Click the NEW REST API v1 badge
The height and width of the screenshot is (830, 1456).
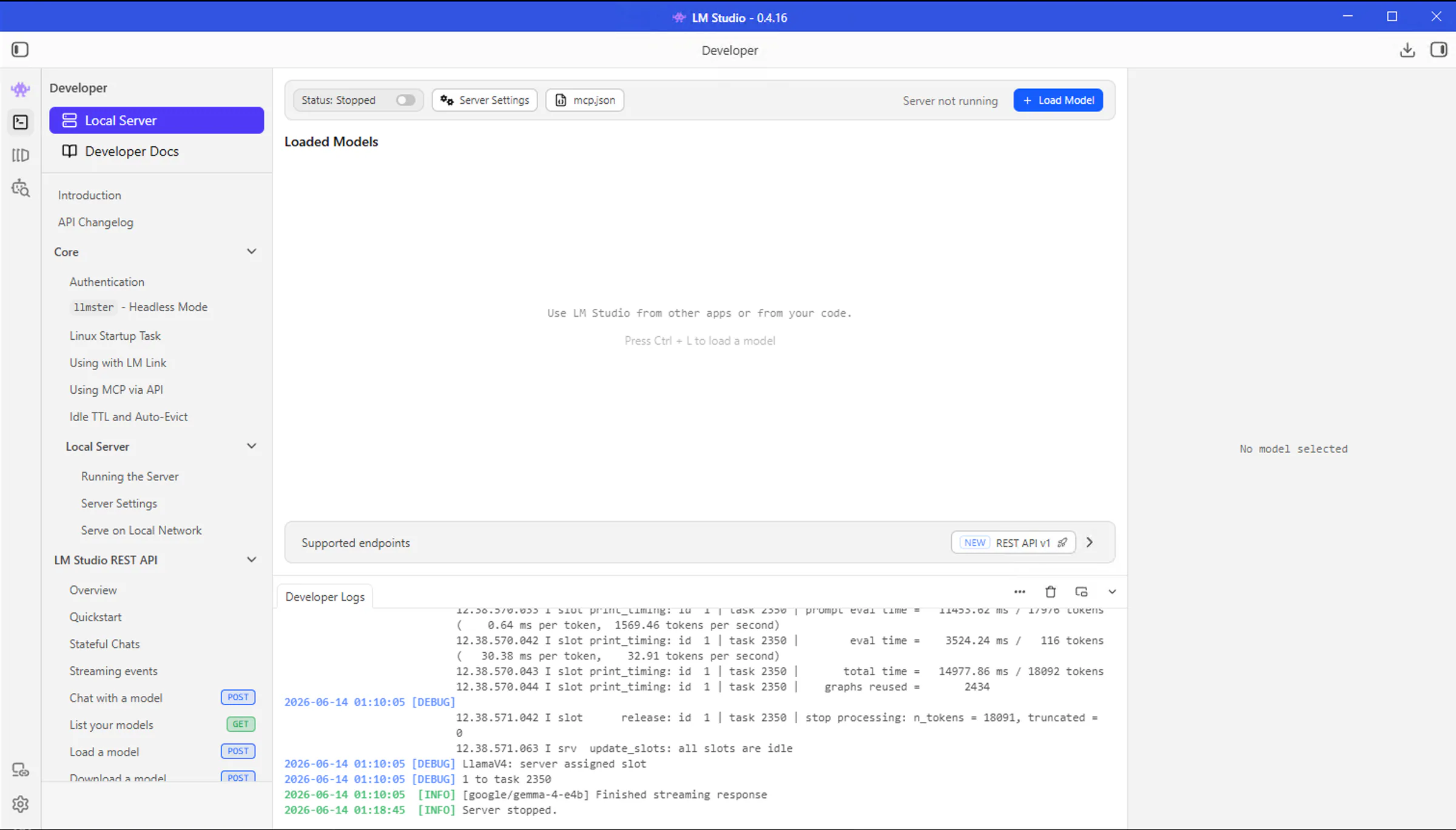pos(1013,542)
